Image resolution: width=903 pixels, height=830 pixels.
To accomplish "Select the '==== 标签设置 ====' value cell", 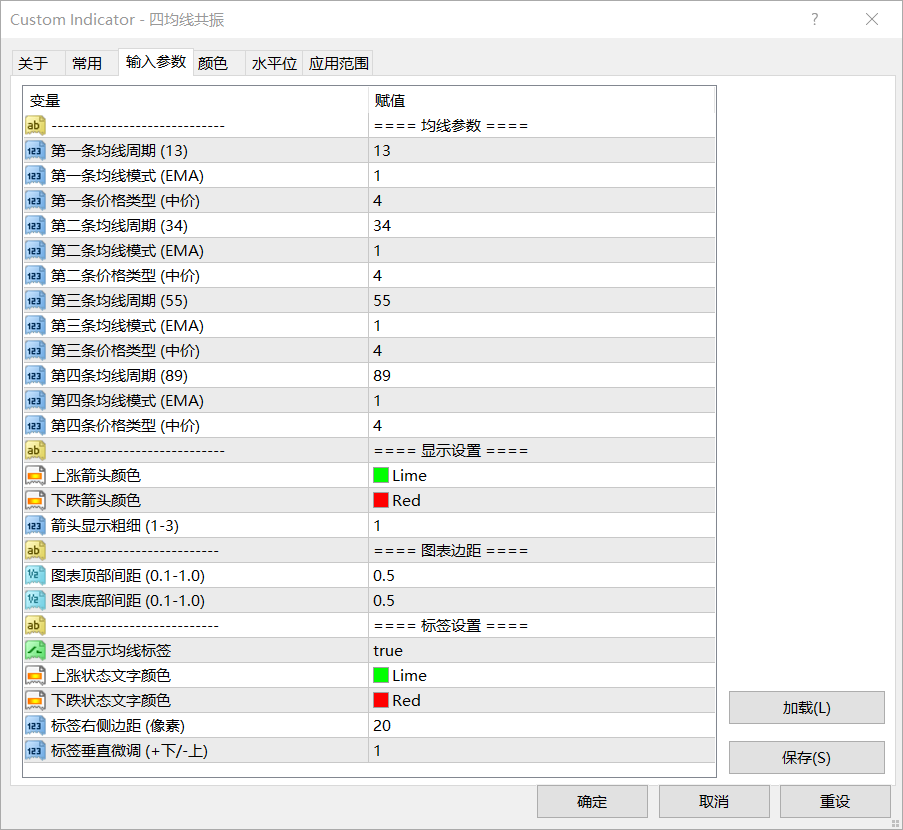I will [x=542, y=626].
